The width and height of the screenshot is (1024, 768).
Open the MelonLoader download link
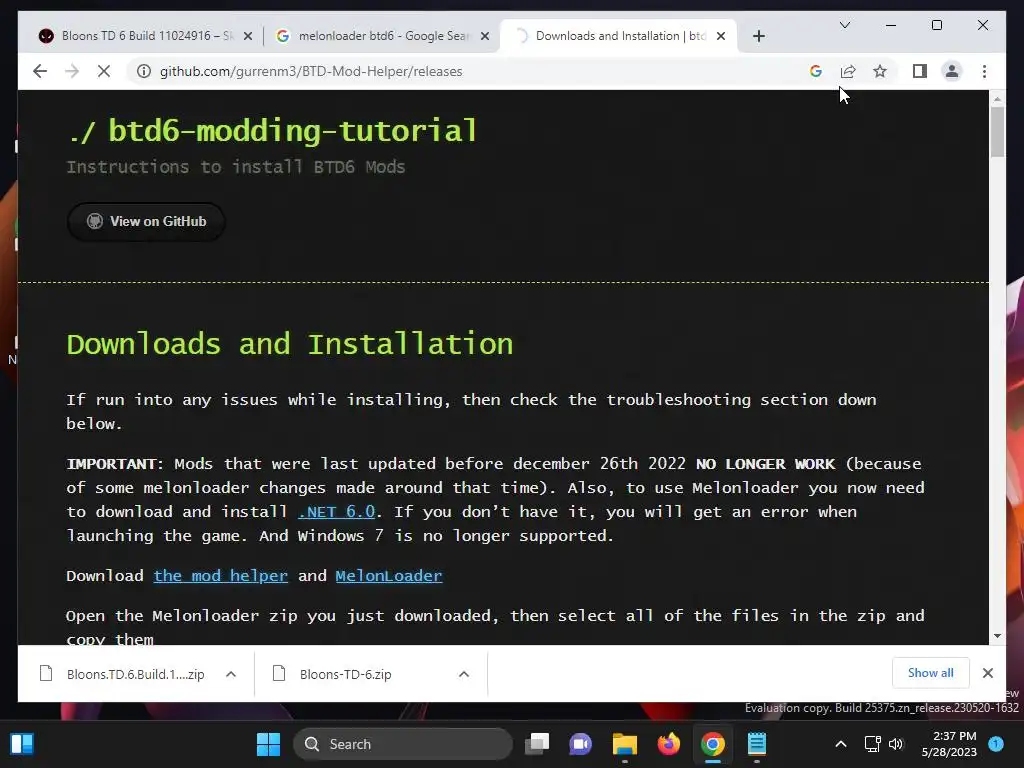pyautogui.click(x=389, y=575)
